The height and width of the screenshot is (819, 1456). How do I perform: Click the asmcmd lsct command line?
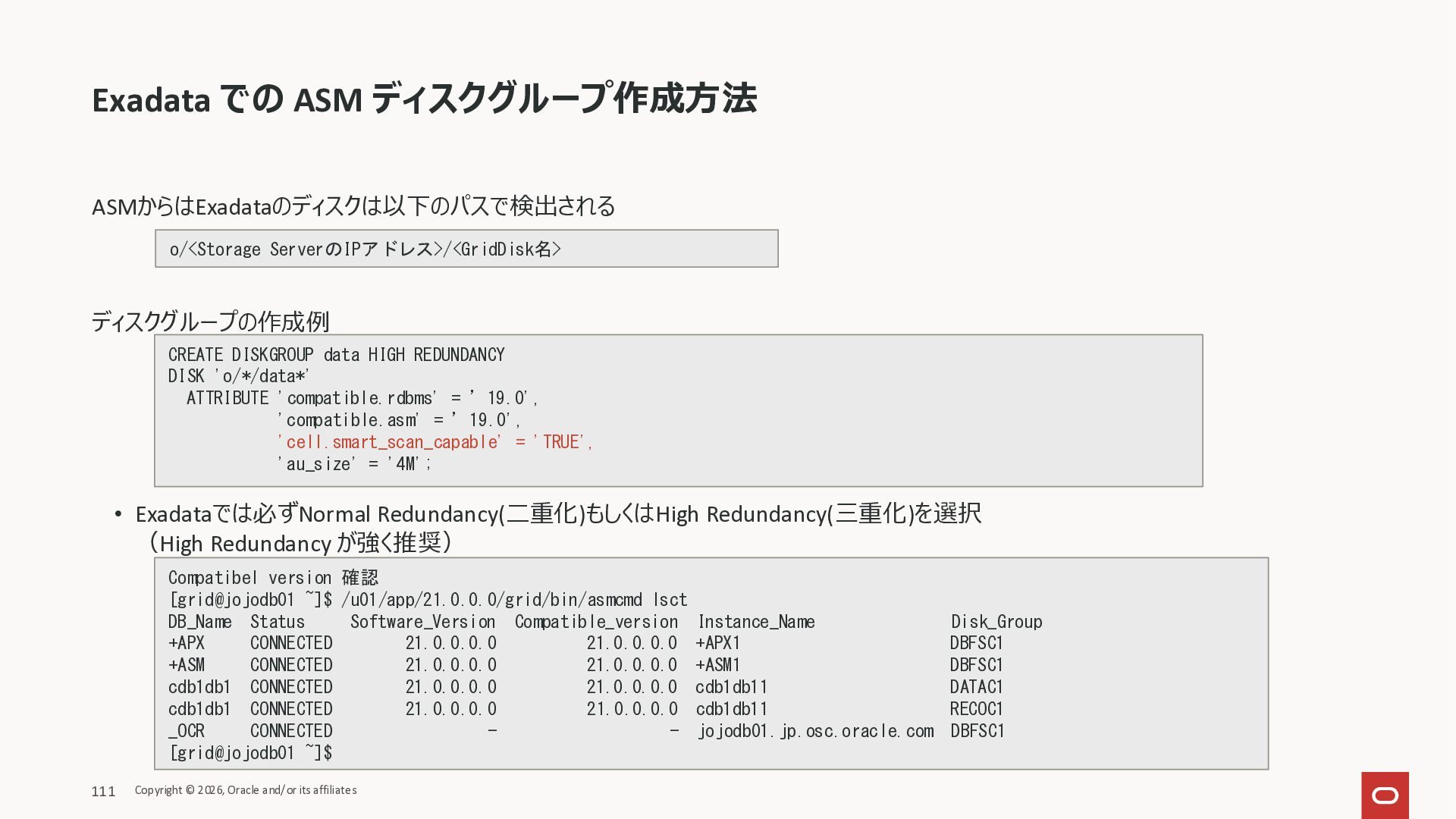coord(428,600)
